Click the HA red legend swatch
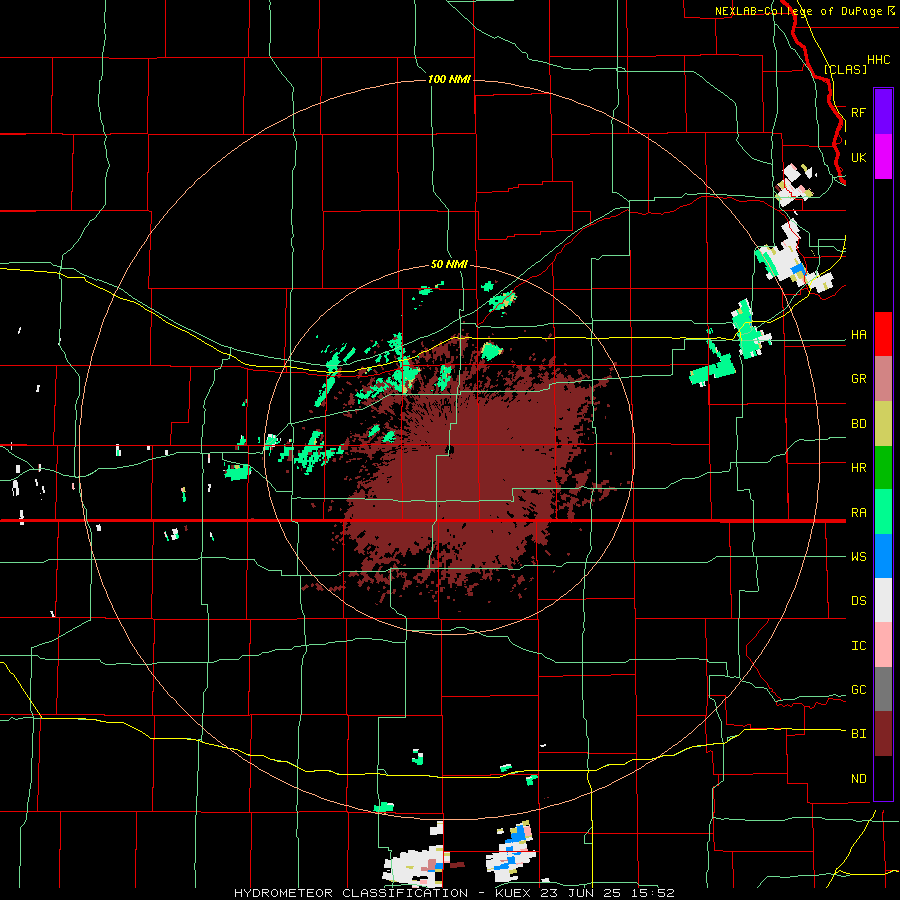This screenshot has width=900, height=900. [883, 334]
